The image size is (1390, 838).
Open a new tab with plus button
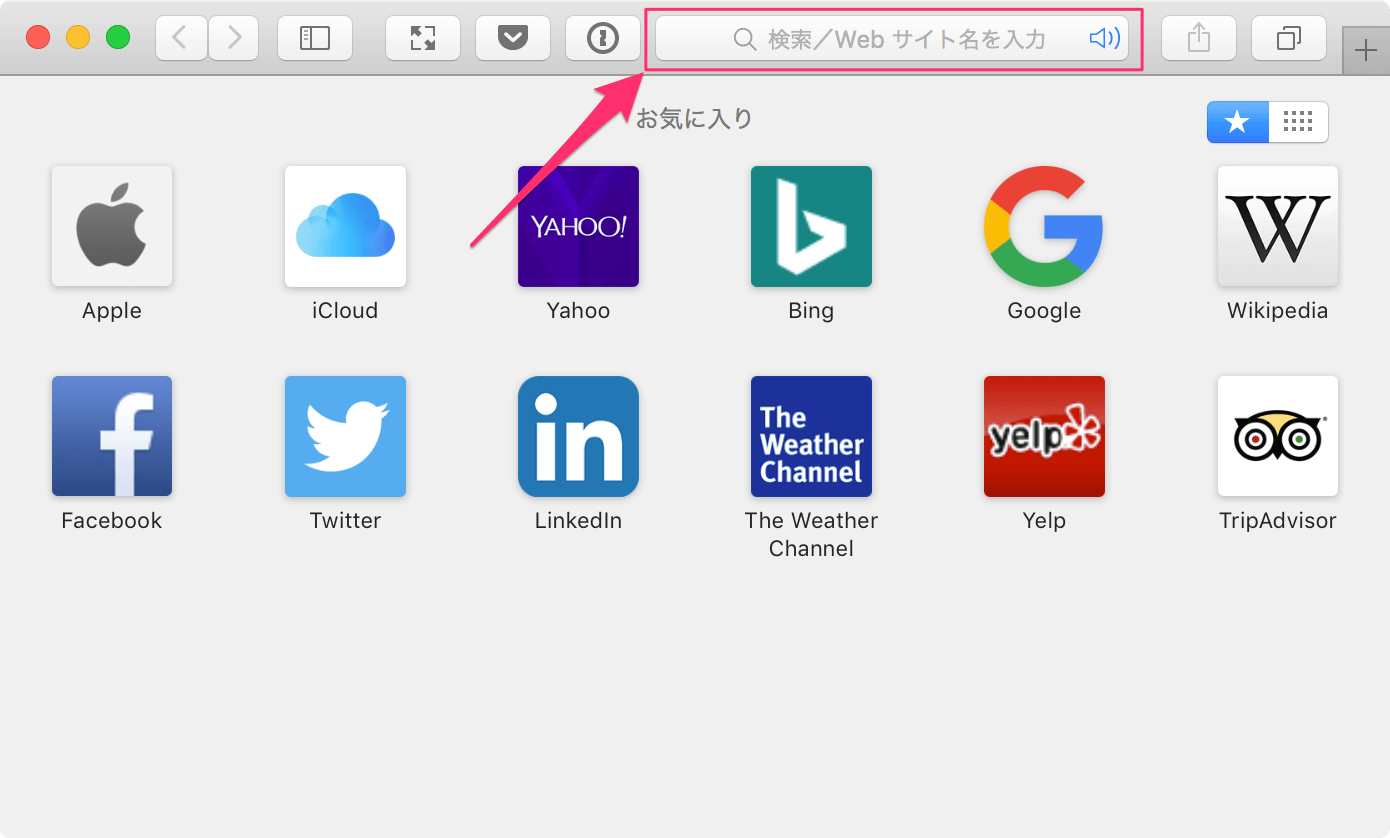click(1365, 51)
